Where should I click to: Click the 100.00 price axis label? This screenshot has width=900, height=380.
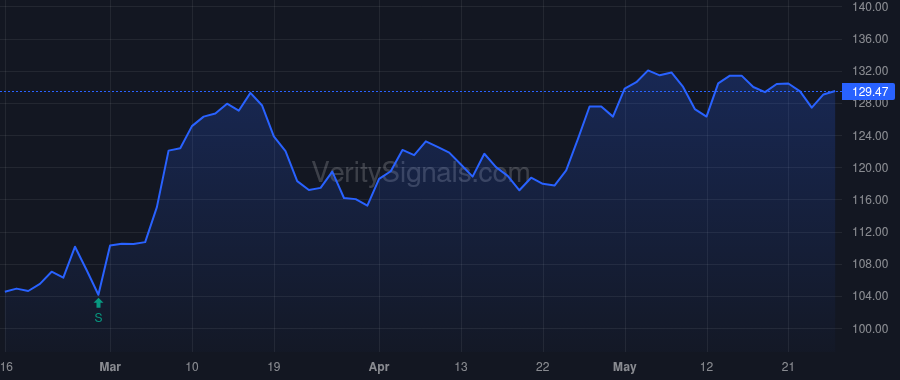click(870, 328)
